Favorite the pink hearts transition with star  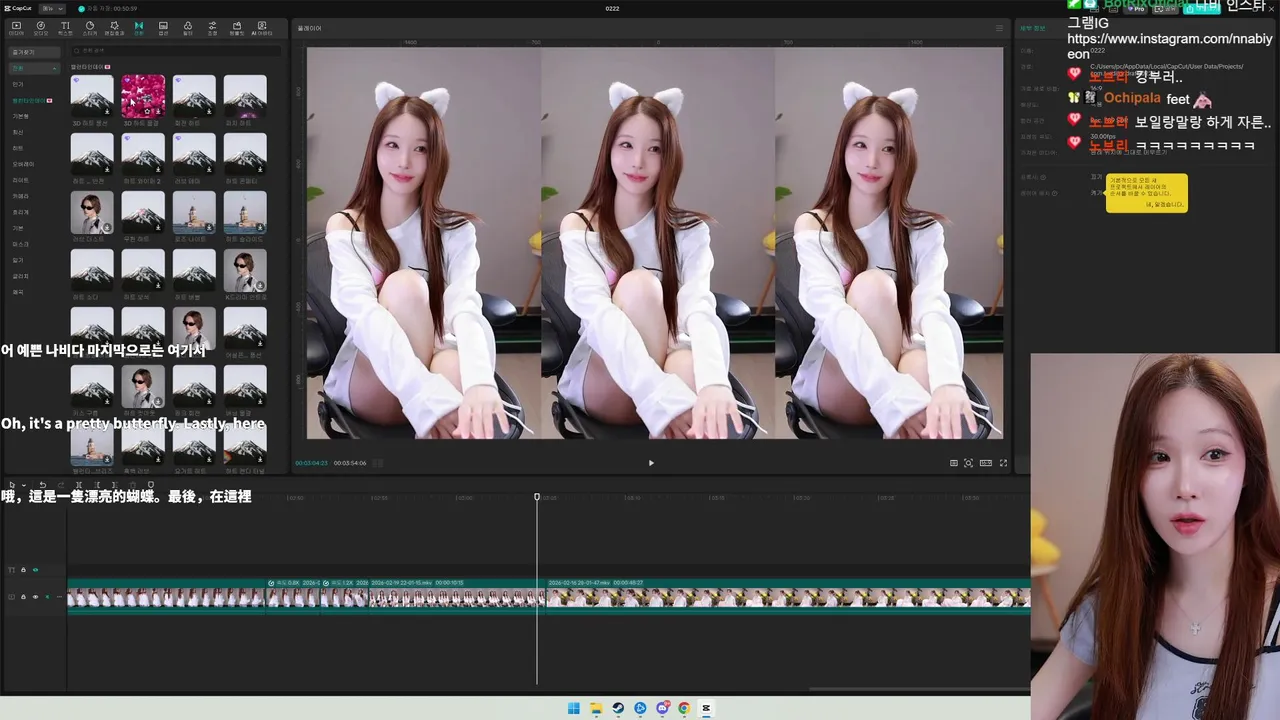pyautogui.click(x=148, y=113)
